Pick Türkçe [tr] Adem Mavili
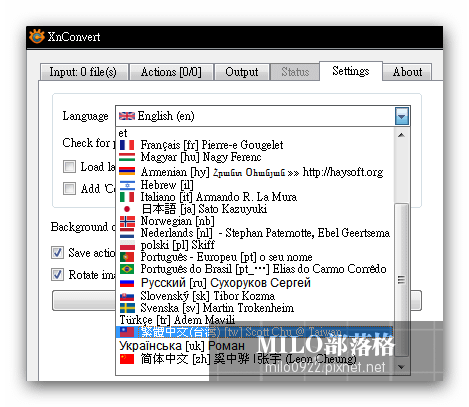Image resolution: width=469 pixels, height=407 pixels. coord(255,320)
